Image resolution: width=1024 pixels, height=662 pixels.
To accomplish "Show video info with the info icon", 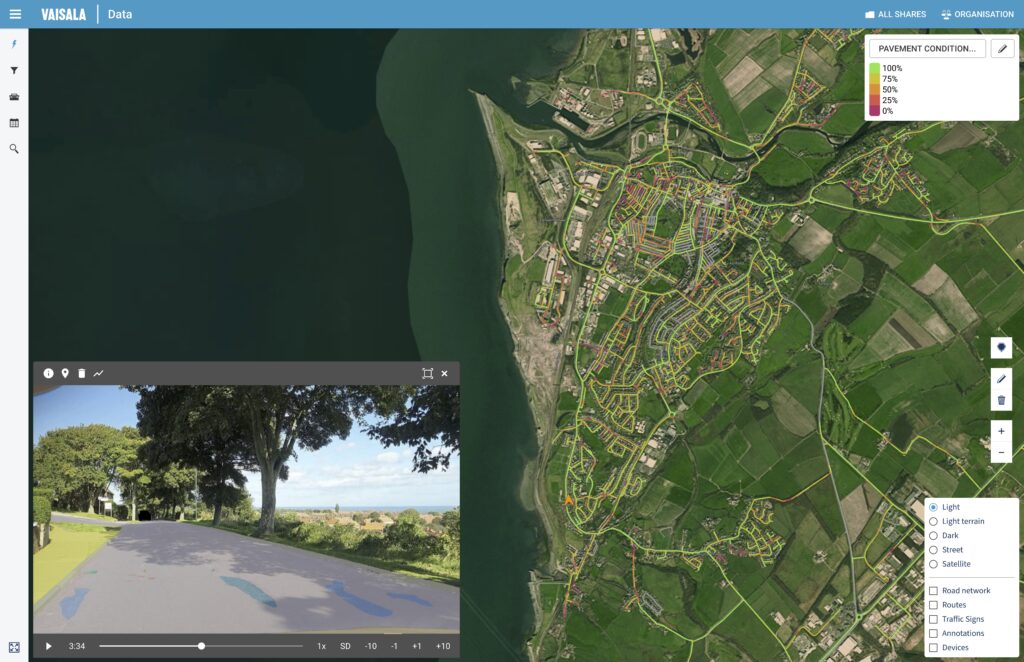I will [48, 373].
